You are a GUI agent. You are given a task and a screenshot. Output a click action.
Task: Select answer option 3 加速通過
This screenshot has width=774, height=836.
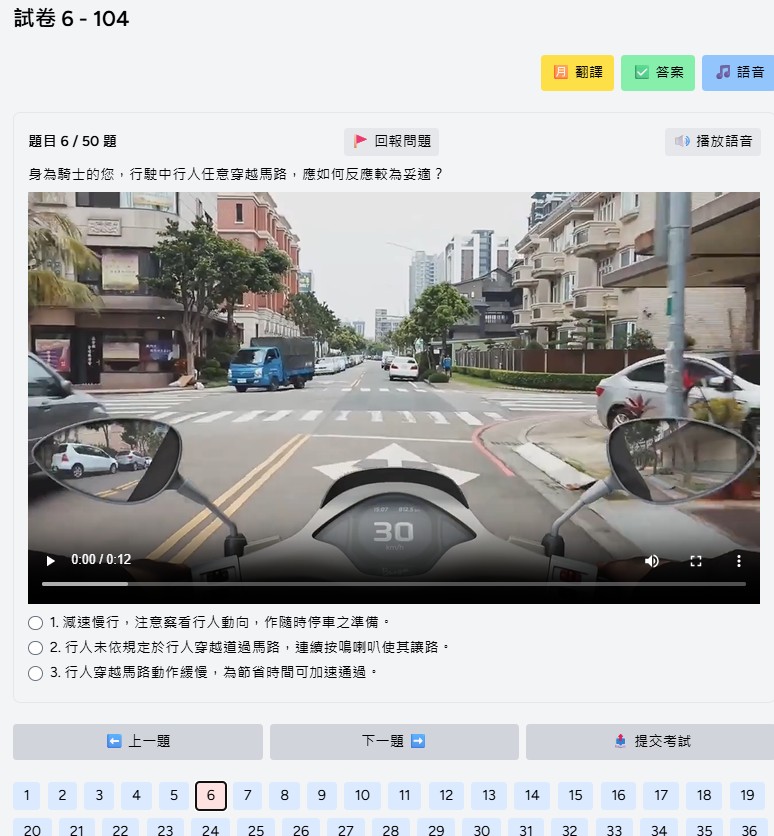(36, 673)
